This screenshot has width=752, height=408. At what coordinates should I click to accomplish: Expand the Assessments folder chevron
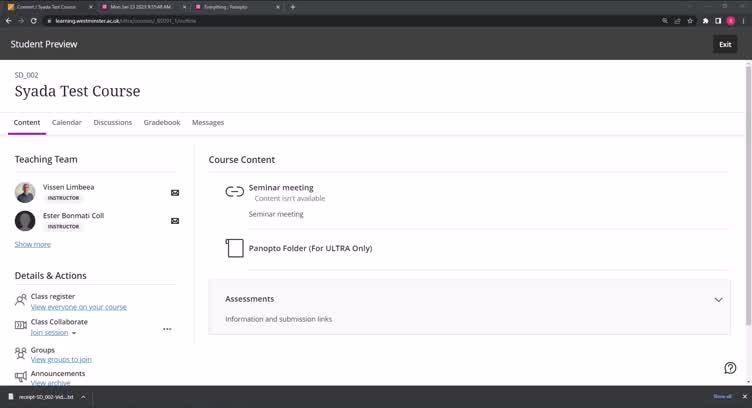pyautogui.click(x=718, y=299)
